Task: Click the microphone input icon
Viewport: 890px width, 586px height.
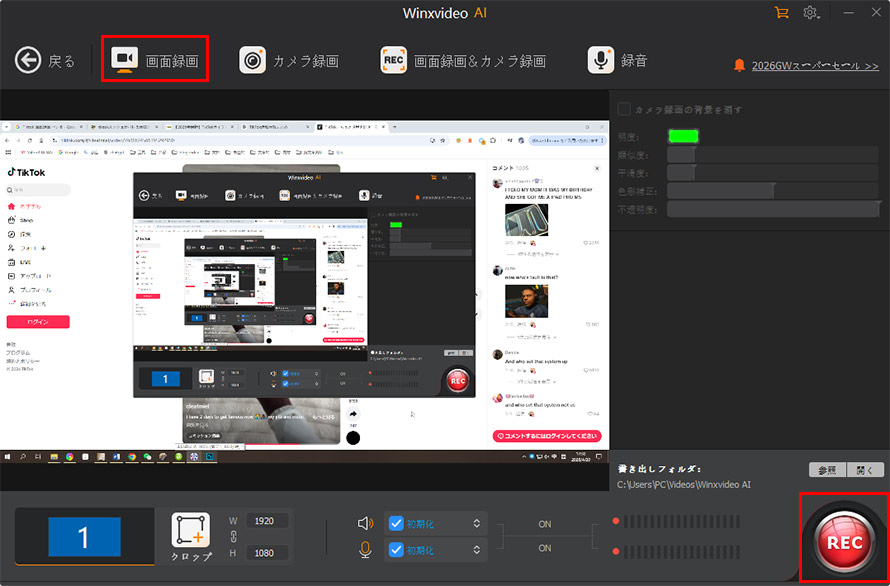Action: pyautogui.click(x=366, y=549)
